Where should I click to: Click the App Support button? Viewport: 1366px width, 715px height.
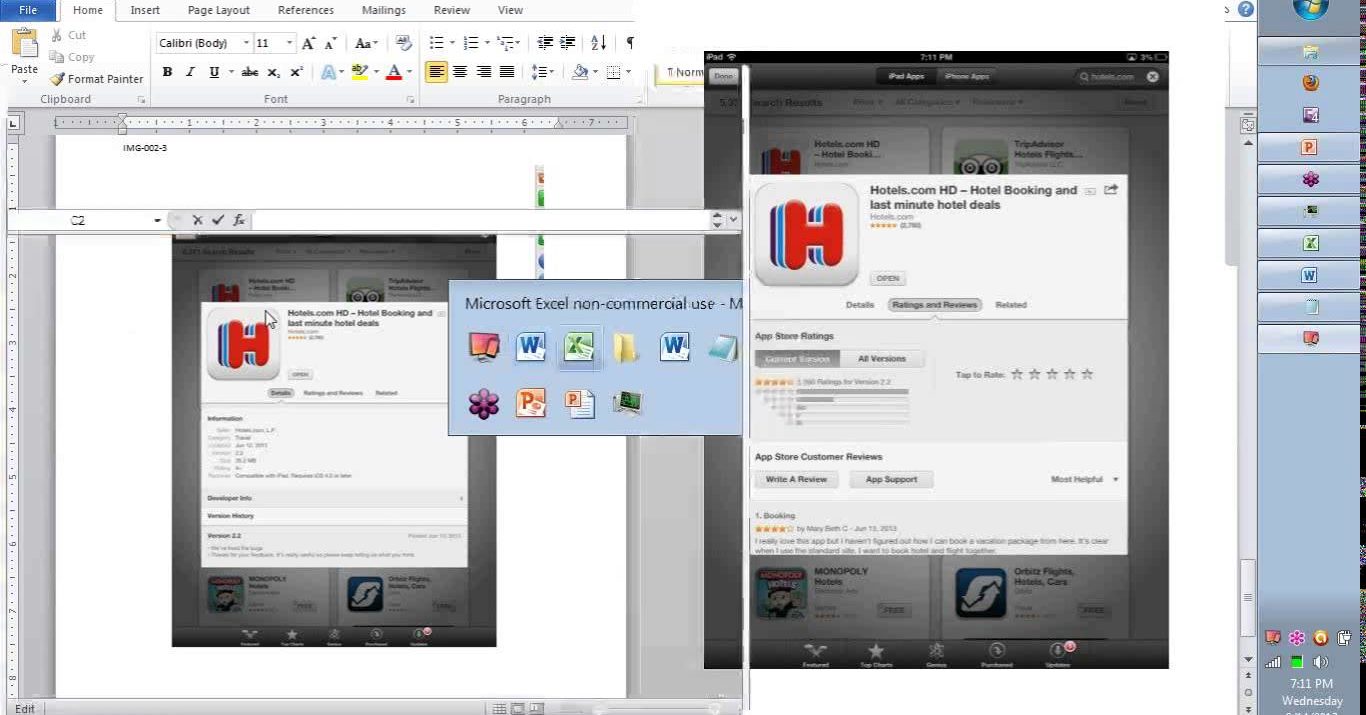890,480
